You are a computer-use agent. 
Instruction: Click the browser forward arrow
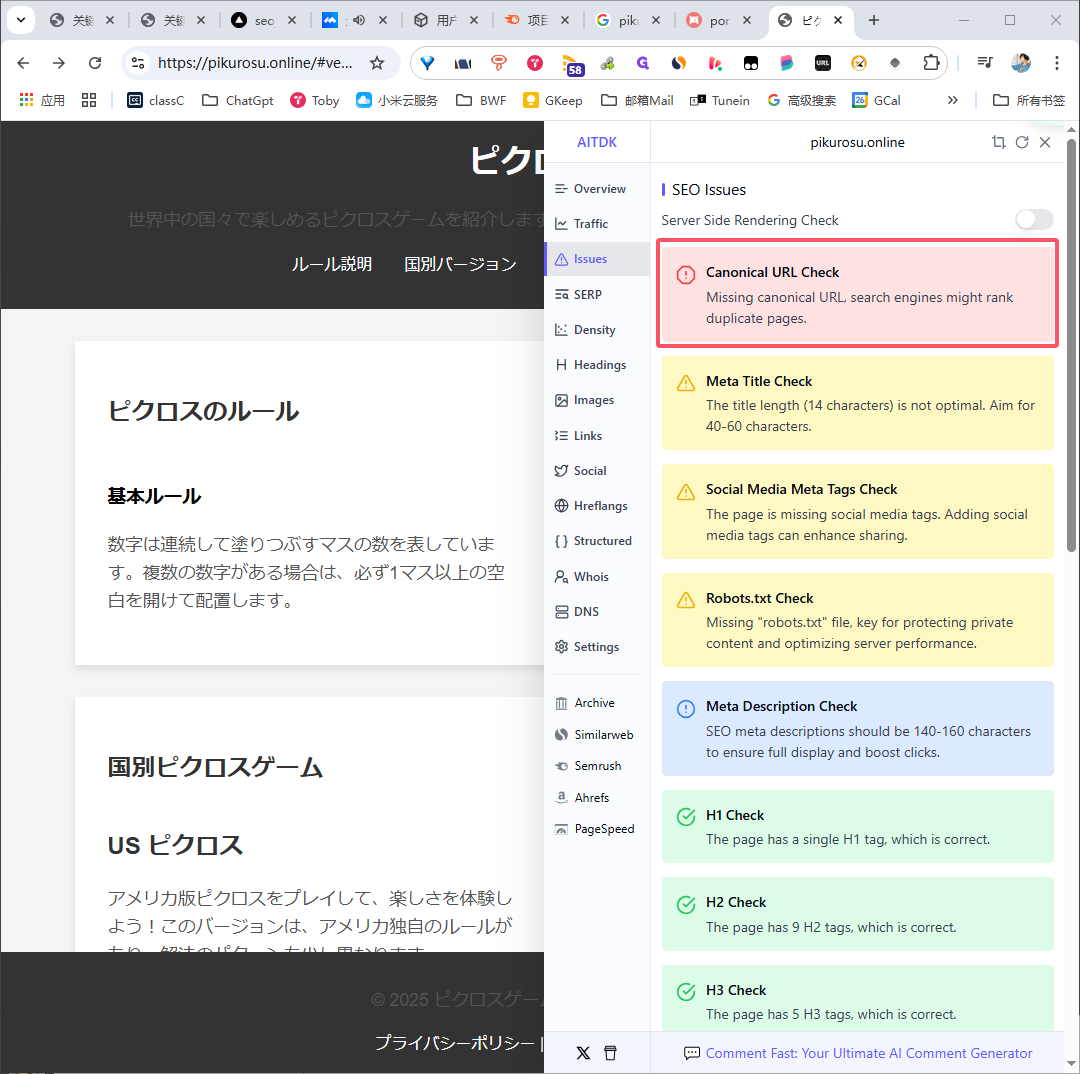59,63
